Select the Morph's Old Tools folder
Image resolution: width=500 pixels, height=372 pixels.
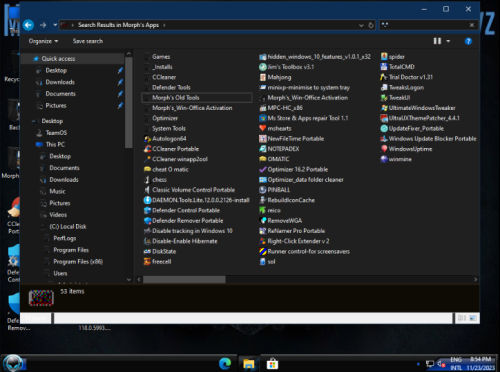pyautogui.click(x=197, y=98)
